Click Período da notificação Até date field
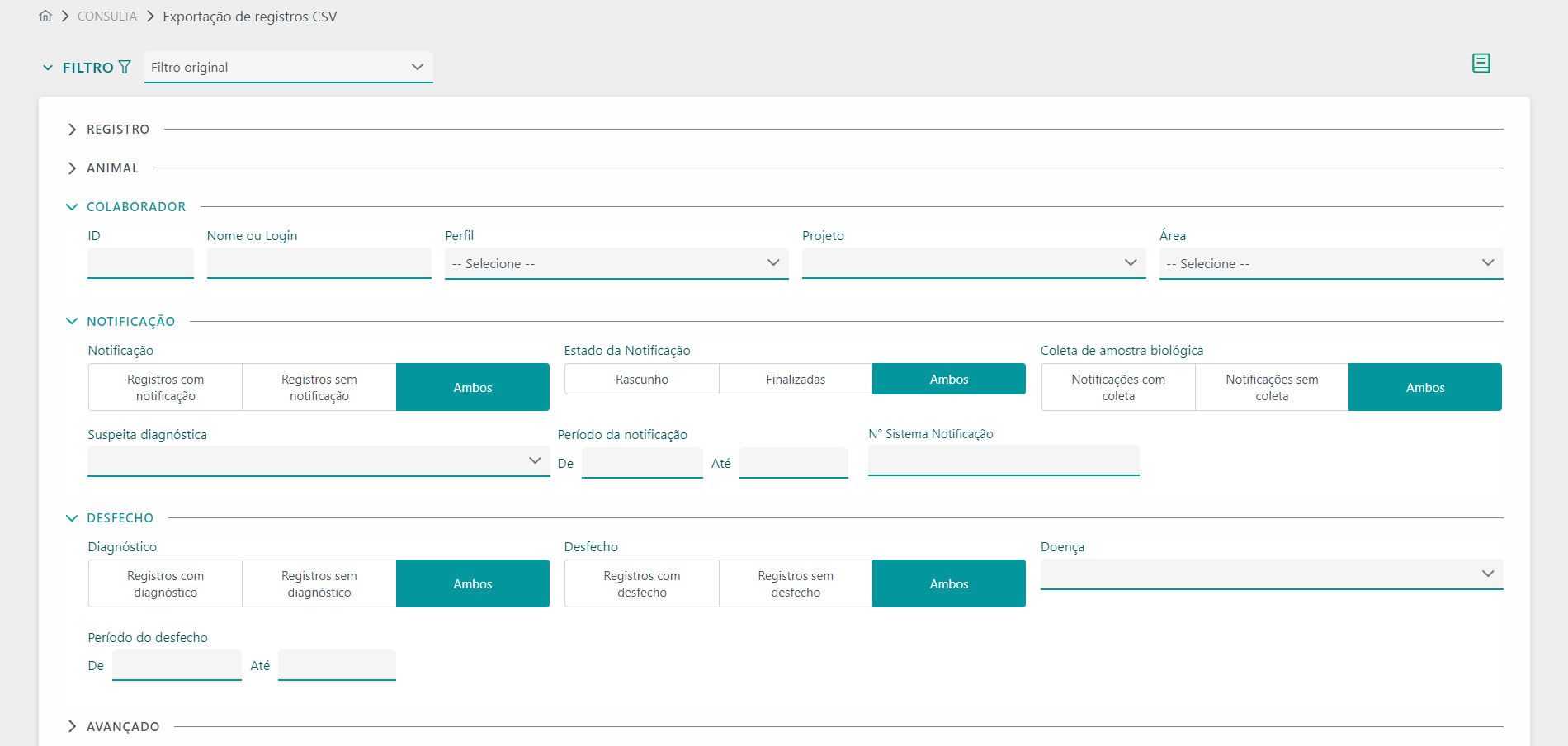The image size is (1568, 746). click(794, 463)
